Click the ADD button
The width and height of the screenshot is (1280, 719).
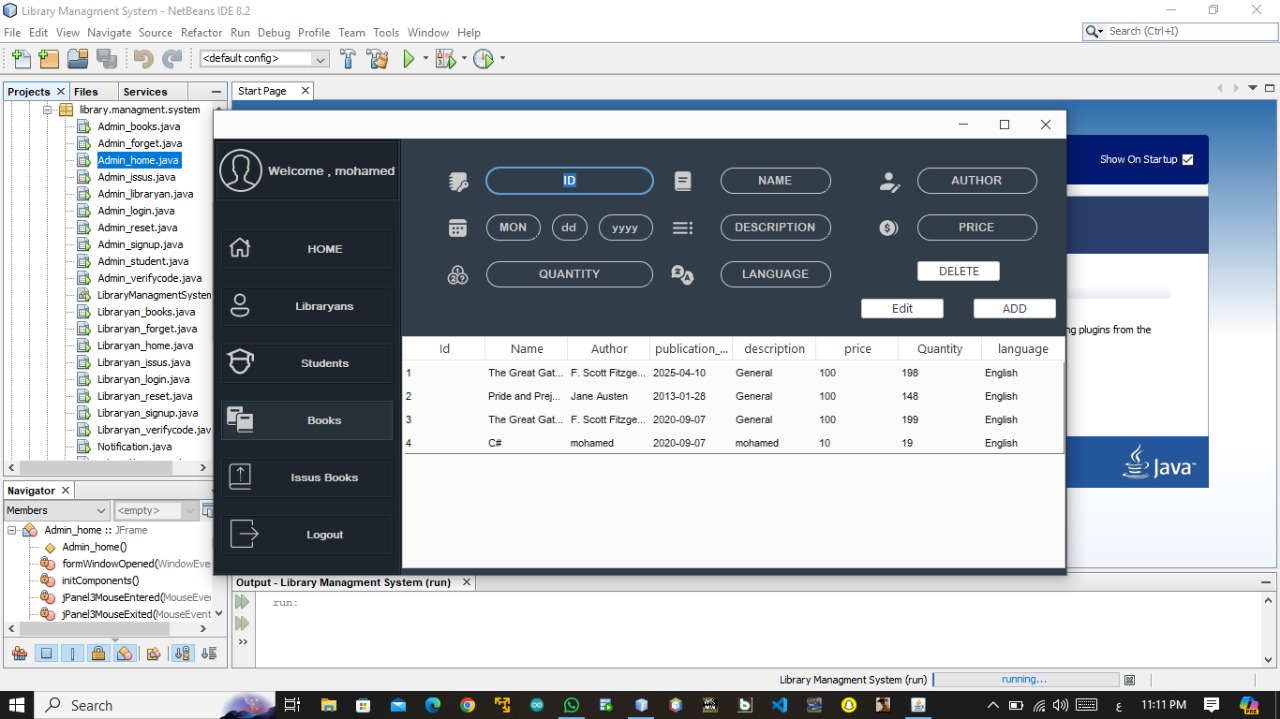click(1014, 308)
